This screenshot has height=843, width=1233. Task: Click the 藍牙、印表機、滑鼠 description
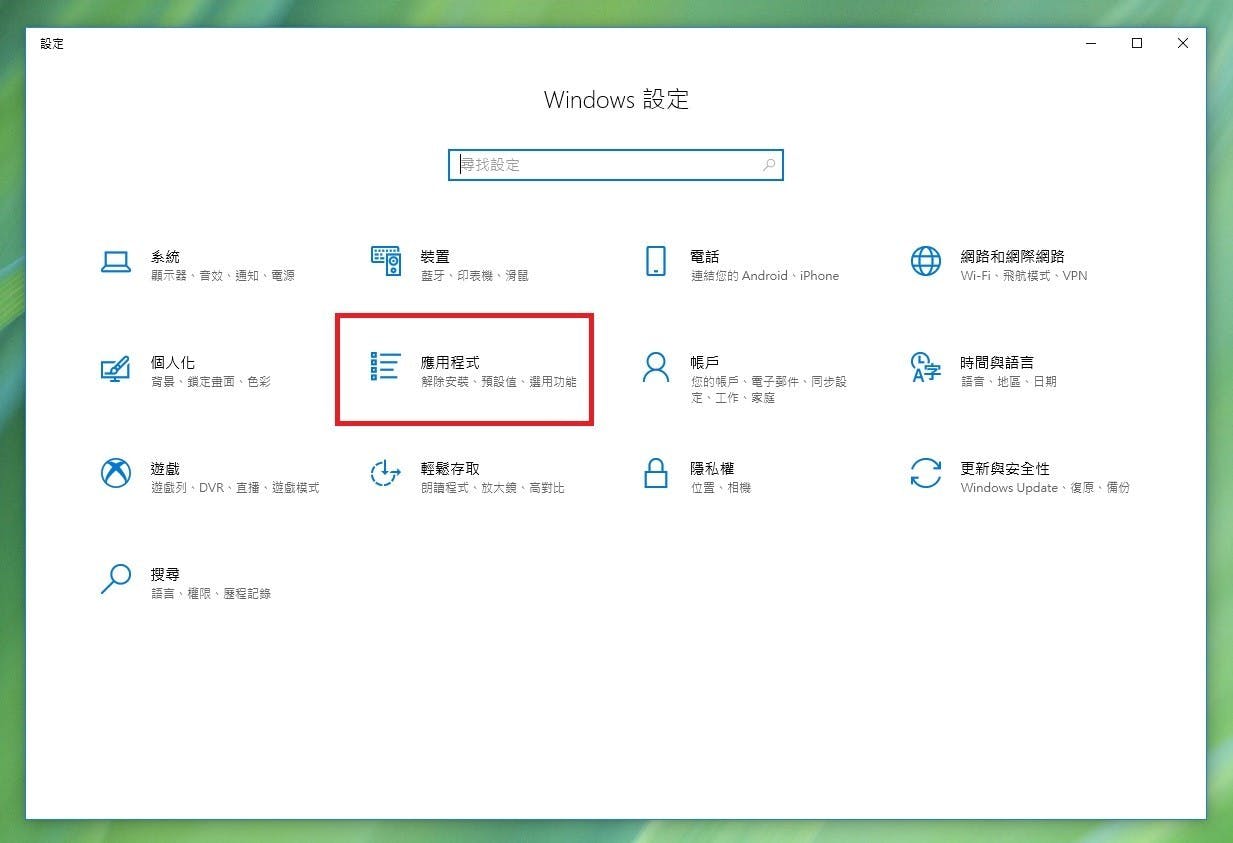[x=475, y=276]
